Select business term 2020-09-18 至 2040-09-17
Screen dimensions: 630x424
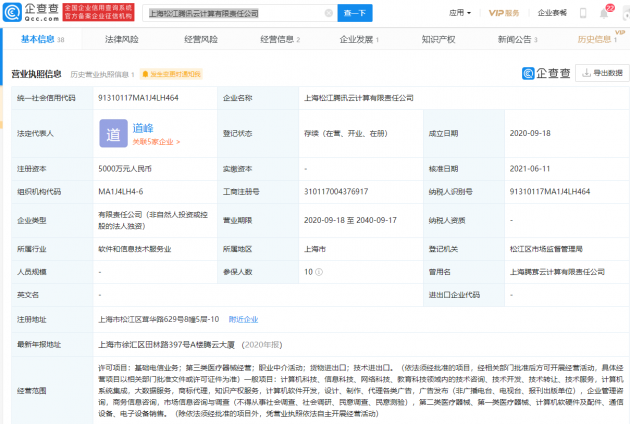(350, 220)
